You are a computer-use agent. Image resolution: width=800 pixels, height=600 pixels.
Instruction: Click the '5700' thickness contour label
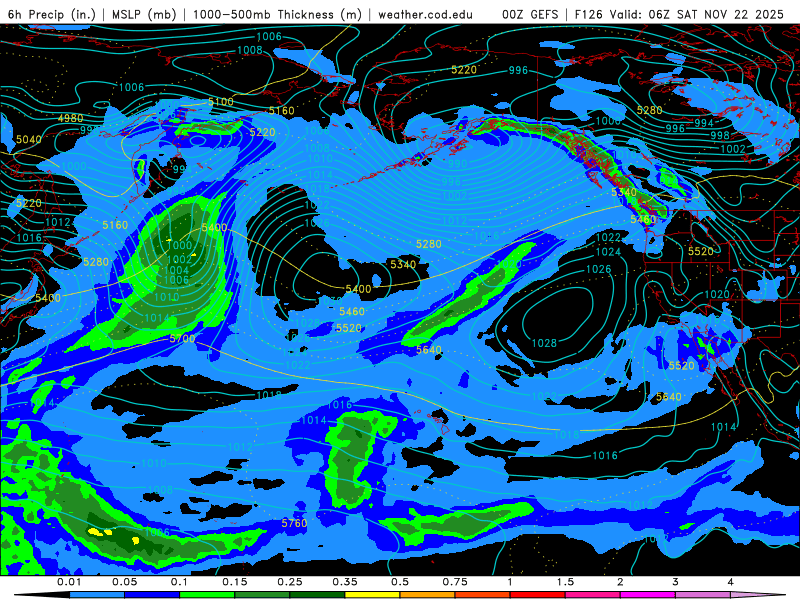point(182,338)
